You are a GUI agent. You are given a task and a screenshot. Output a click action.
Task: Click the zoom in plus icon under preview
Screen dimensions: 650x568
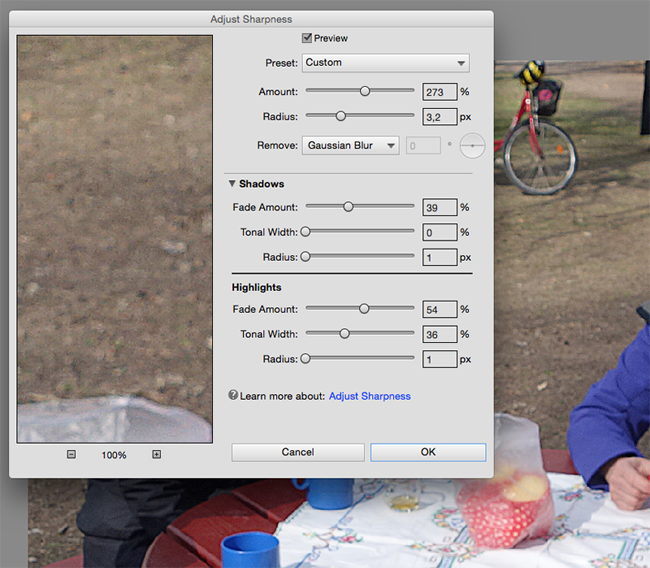[156, 454]
